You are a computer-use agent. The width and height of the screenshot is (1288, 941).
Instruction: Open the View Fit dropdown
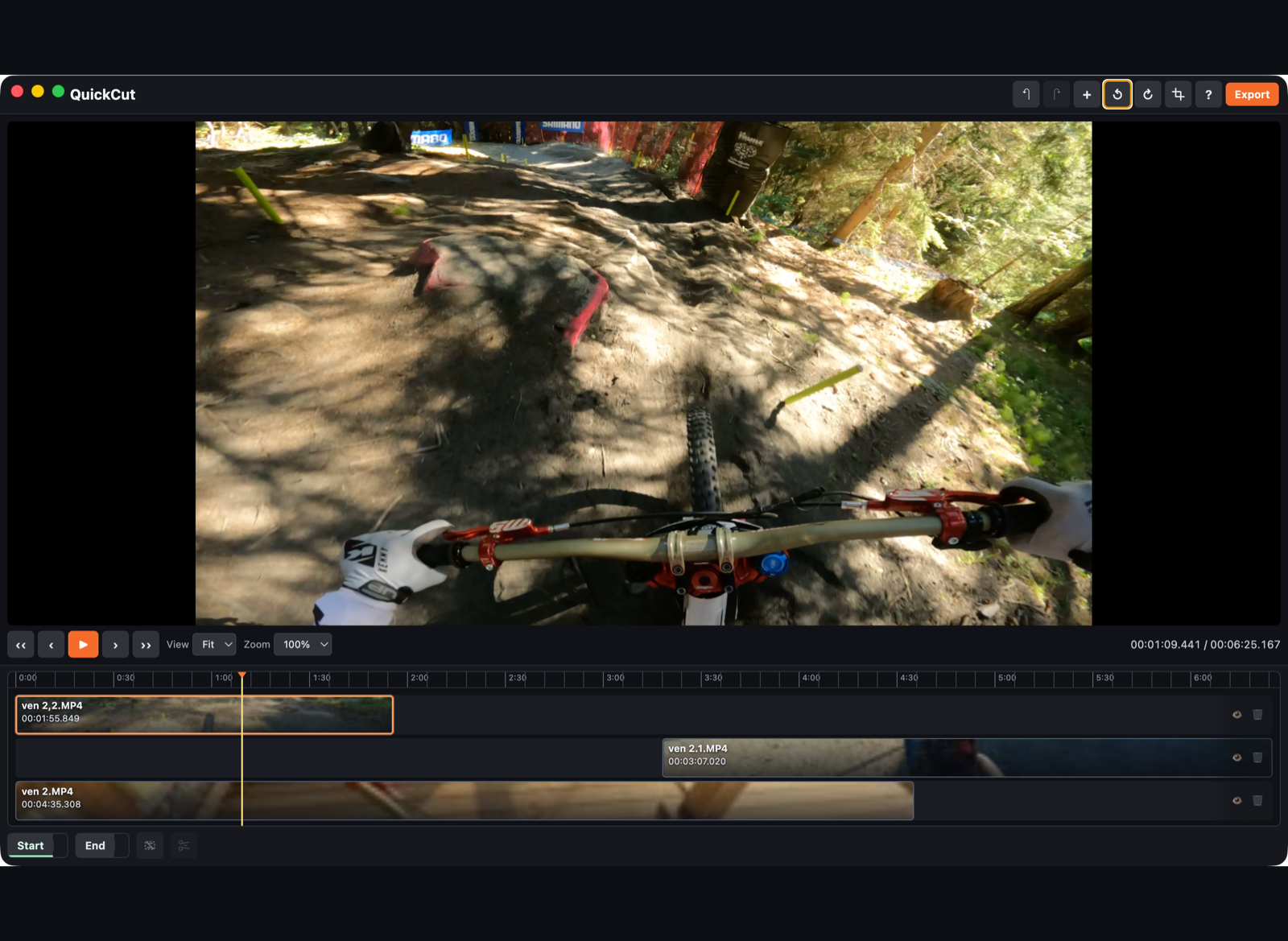(214, 645)
